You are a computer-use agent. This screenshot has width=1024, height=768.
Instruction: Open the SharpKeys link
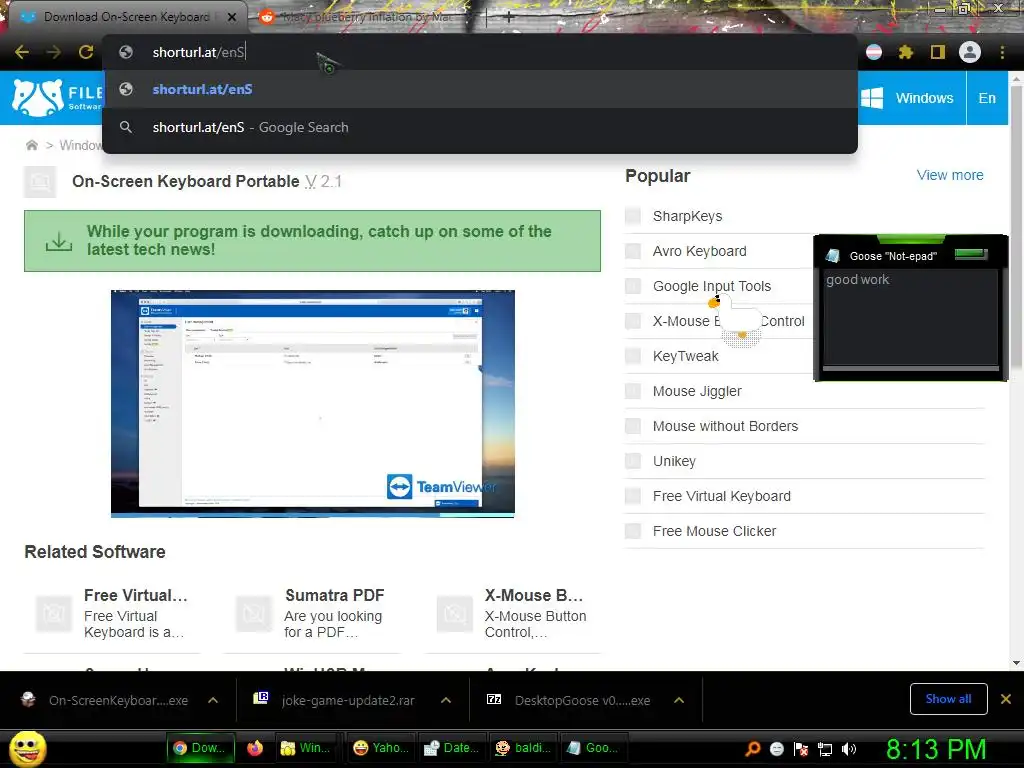pos(687,216)
